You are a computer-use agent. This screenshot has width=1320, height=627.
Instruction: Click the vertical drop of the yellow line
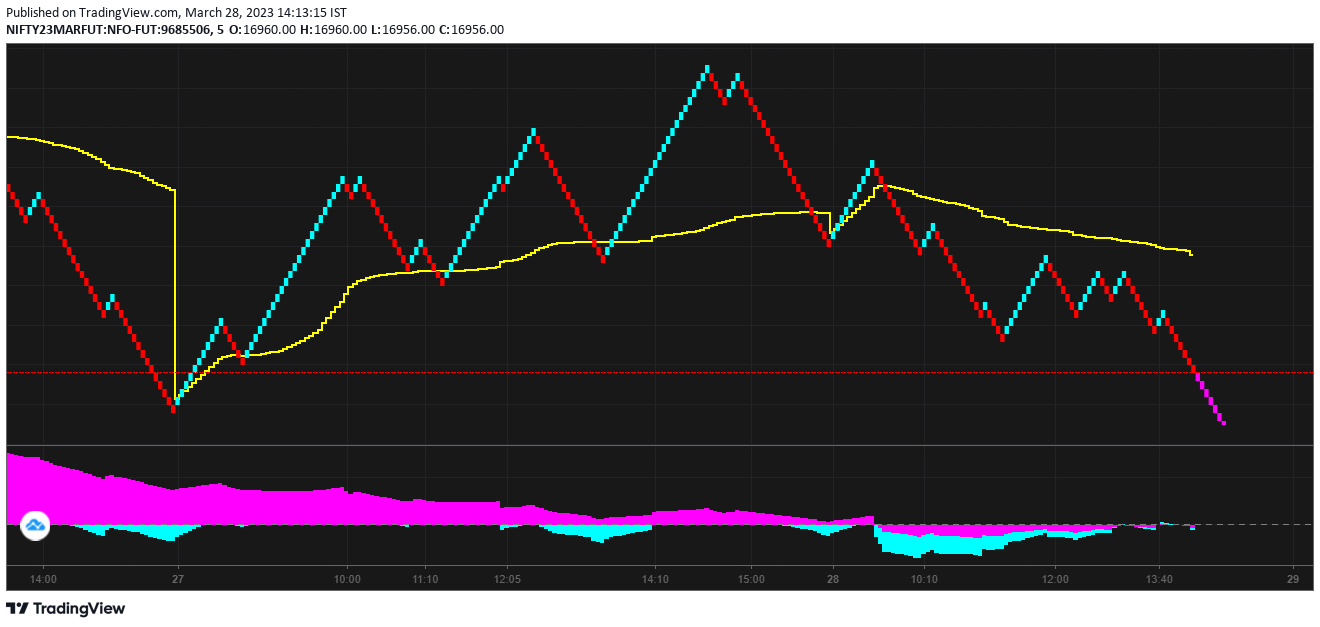[x=175, y=290]
